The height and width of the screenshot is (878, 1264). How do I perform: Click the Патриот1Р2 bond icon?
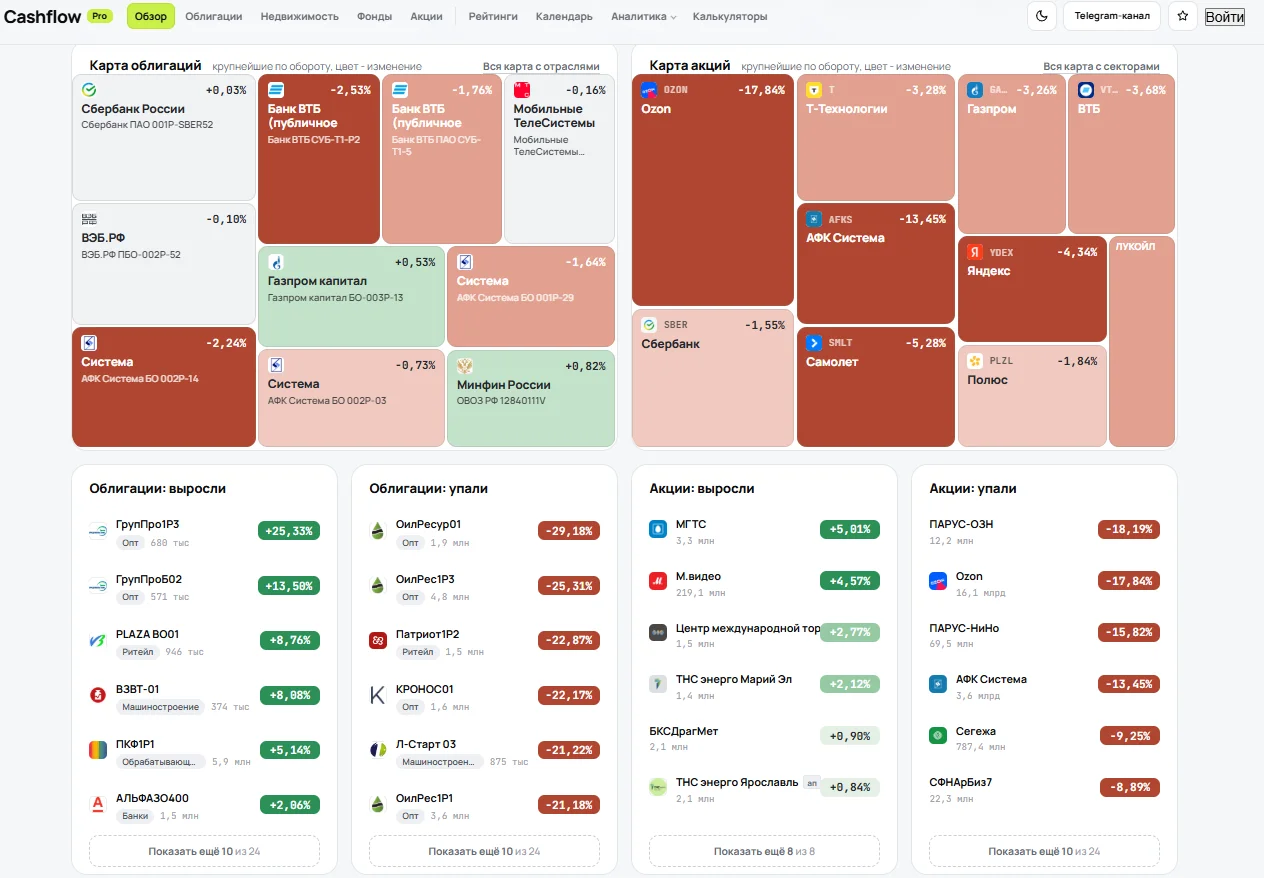[378, 640]
